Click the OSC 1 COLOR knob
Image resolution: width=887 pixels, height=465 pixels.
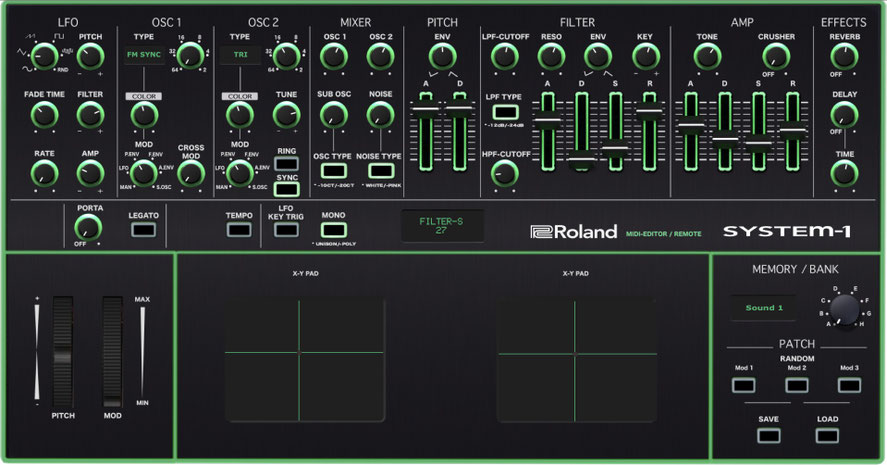coord(144,115)
